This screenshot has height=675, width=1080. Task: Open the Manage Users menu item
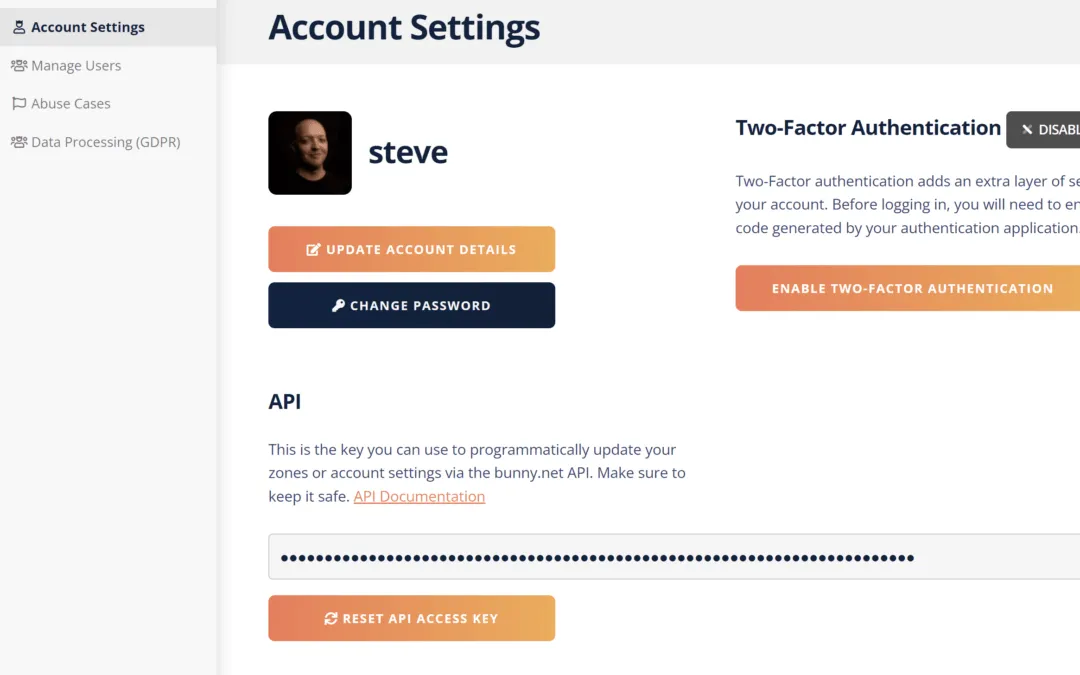[76, 66]
